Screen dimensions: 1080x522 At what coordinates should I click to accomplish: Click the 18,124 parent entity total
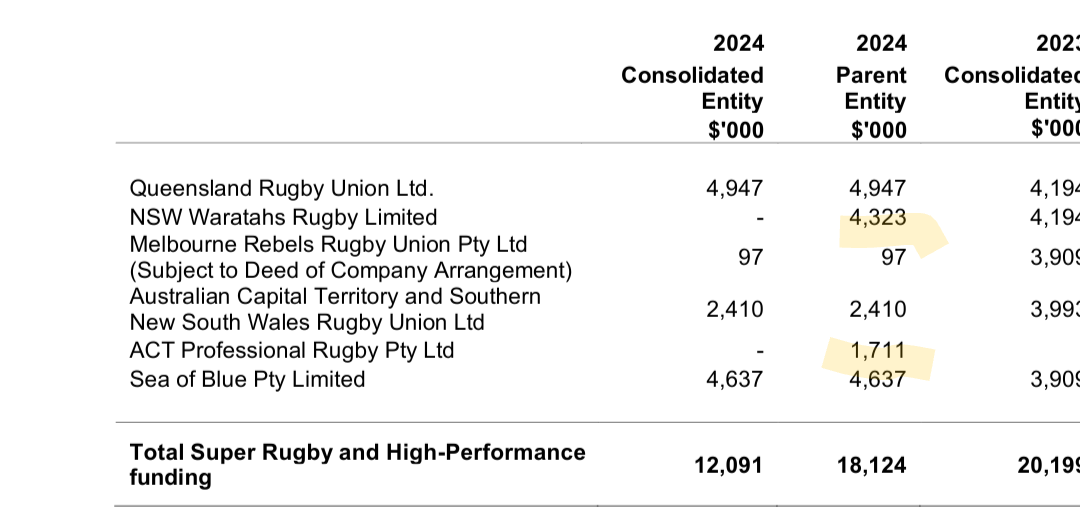[871, 466]
